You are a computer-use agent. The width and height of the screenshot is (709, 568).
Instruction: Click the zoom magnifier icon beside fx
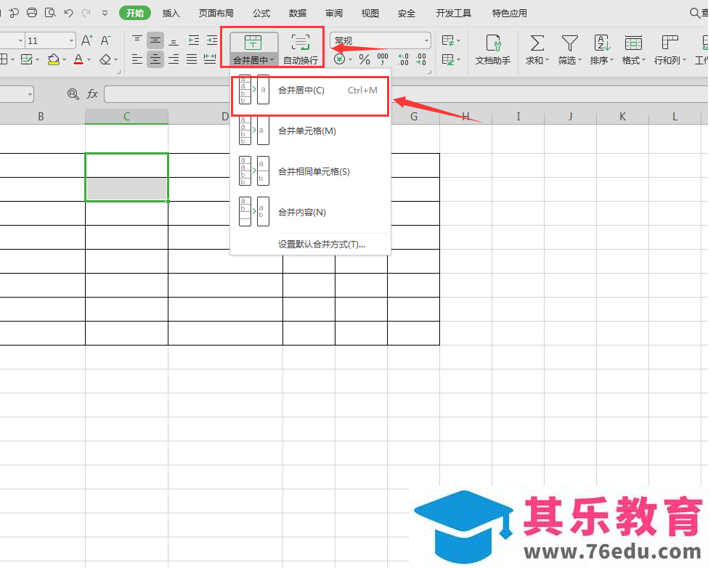[73, 94]
